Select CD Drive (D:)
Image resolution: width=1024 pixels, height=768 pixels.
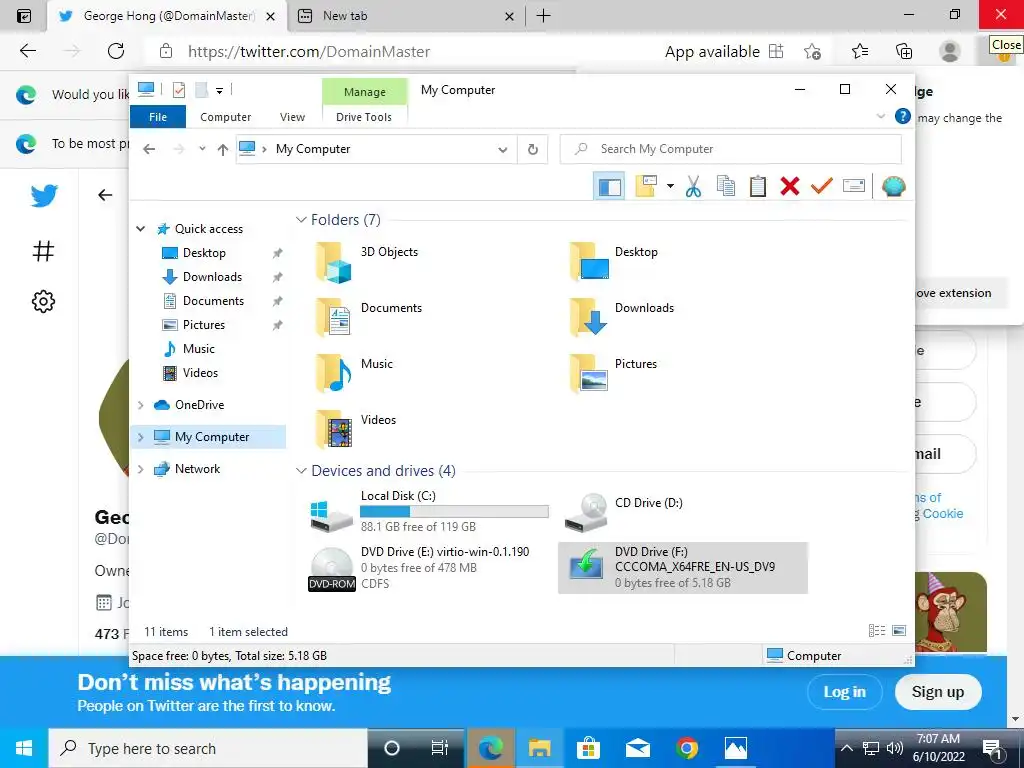(624, 511)
